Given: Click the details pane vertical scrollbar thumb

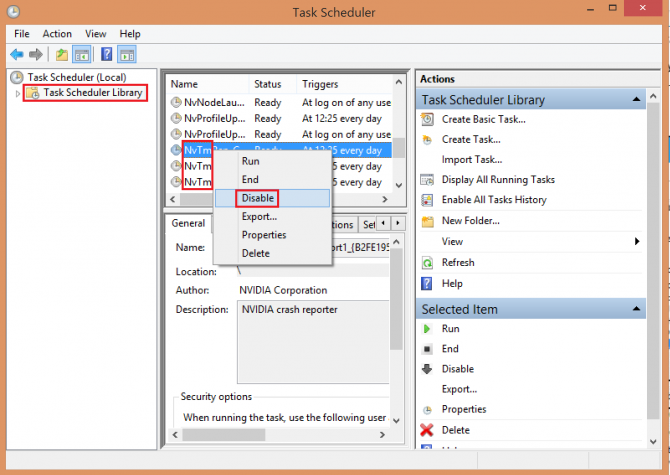Looking at the screenshot, I should point(396,299).
